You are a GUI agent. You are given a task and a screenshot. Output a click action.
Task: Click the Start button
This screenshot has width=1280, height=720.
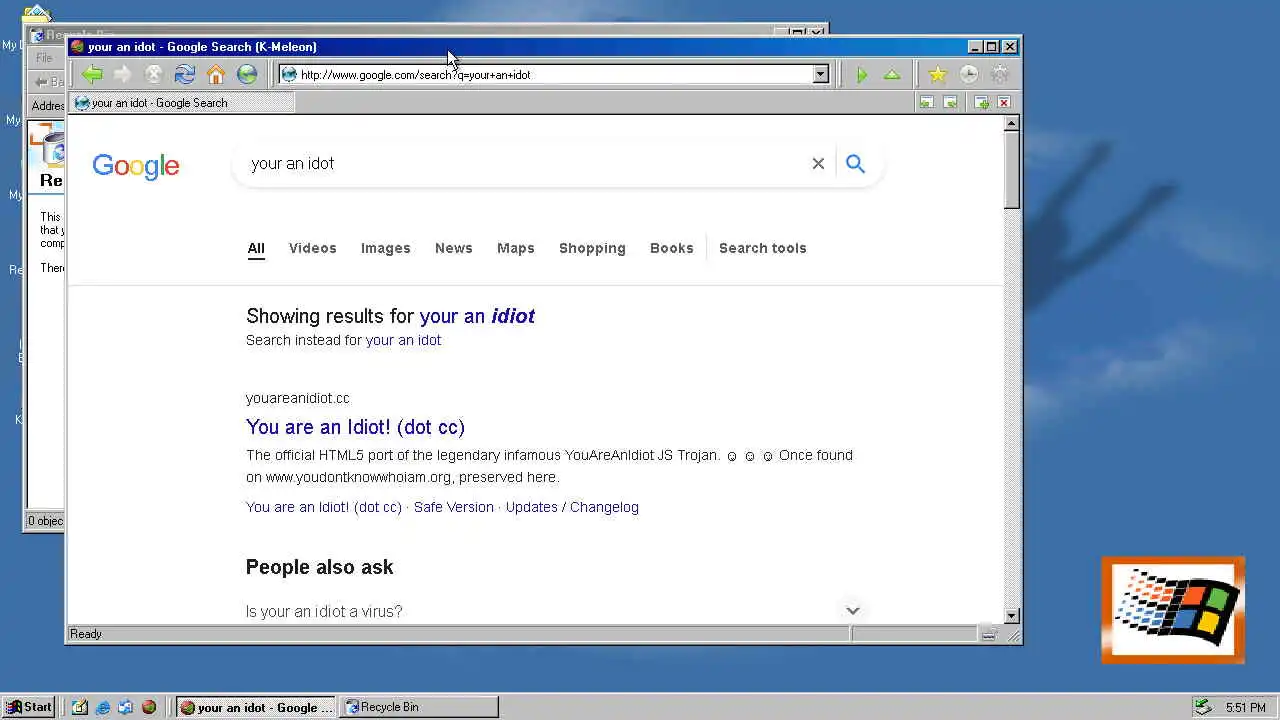[x=29, y=707]
